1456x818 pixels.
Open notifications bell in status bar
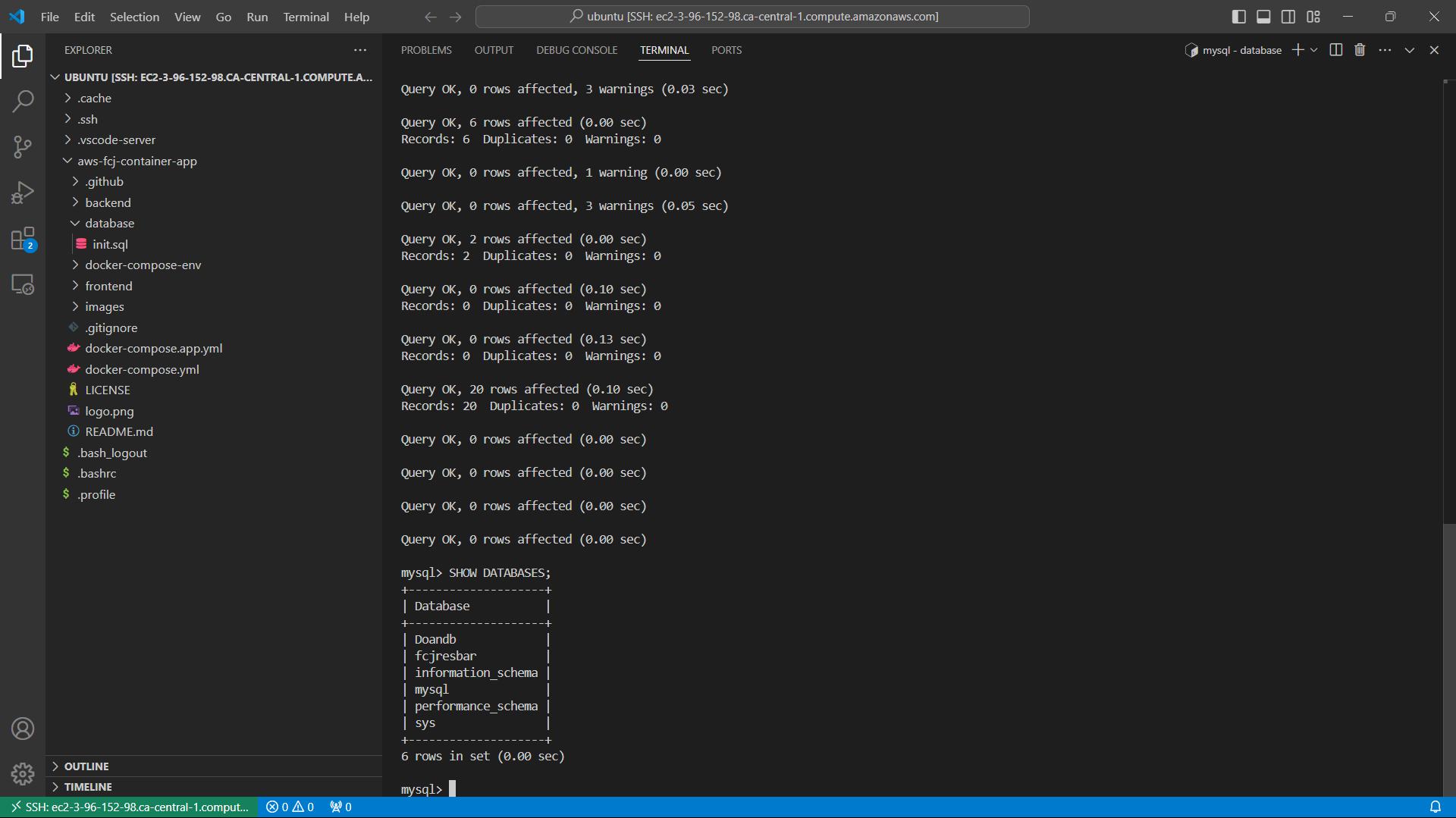pyautogui.click(x=1436, y=807)
